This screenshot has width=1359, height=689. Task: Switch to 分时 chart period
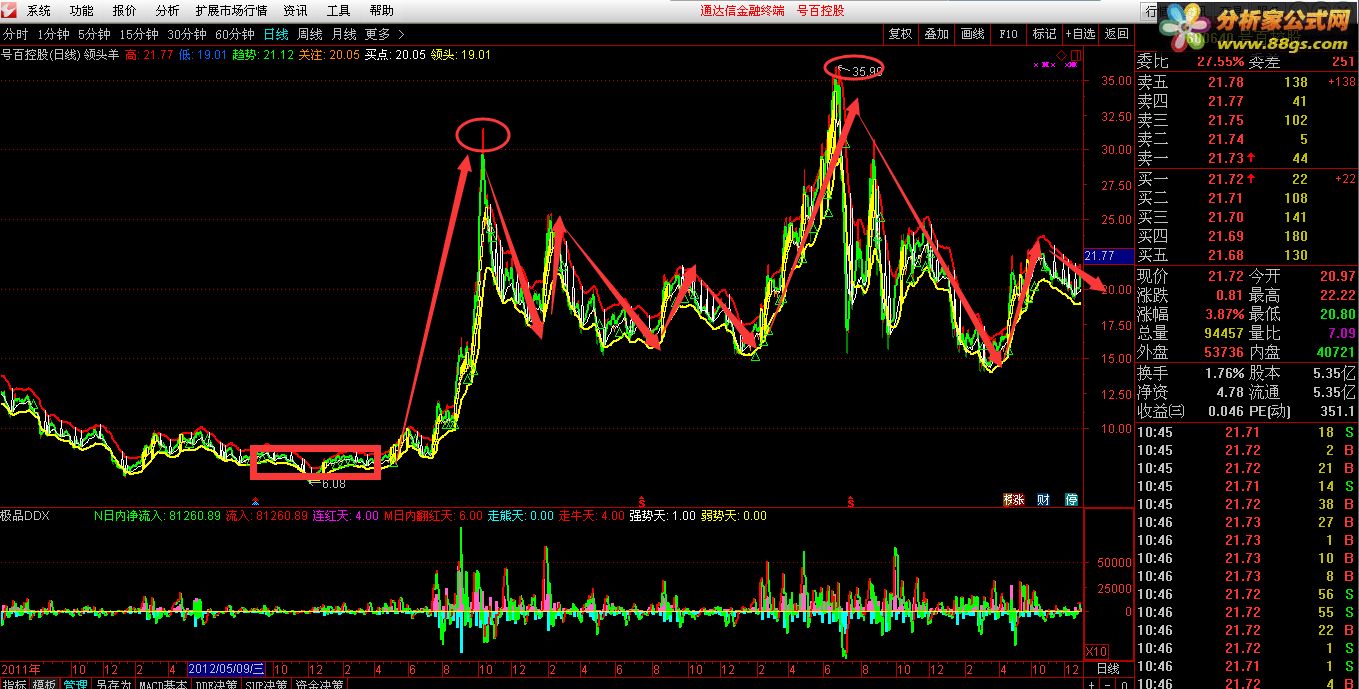15,34
